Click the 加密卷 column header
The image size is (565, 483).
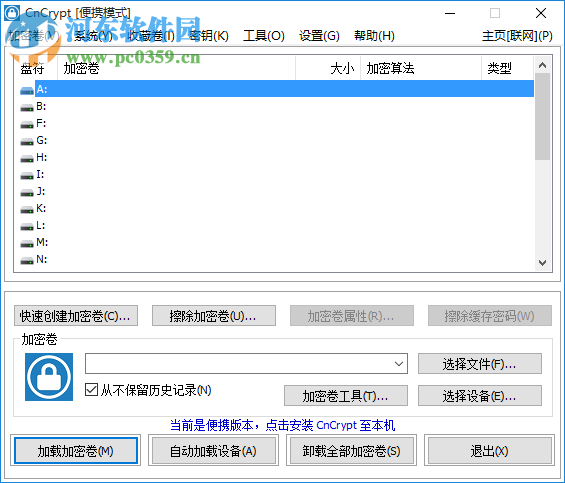[176, 68]
